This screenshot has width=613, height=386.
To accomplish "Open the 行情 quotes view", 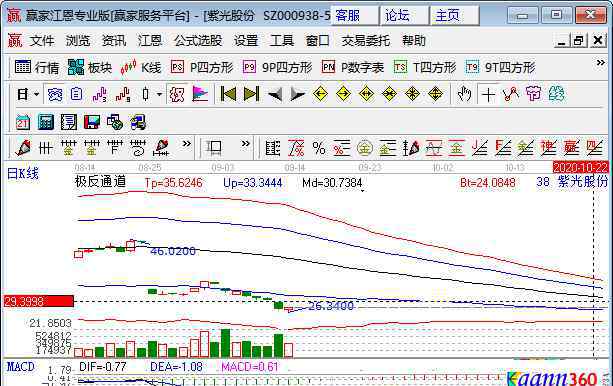I will point(37,68).
